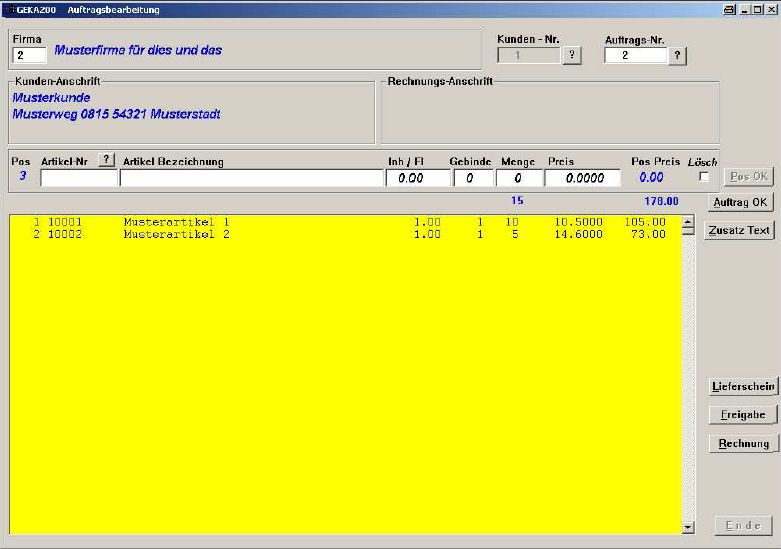Viewport: 781px width, 549px height.
Task: Click the list scrollbar up arrow
Action: click(x=688, y=222)
